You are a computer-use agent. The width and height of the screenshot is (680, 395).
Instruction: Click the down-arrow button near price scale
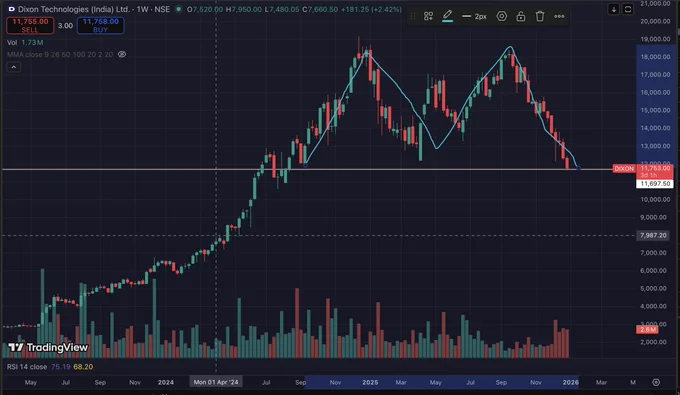click(x=614, y=9)
